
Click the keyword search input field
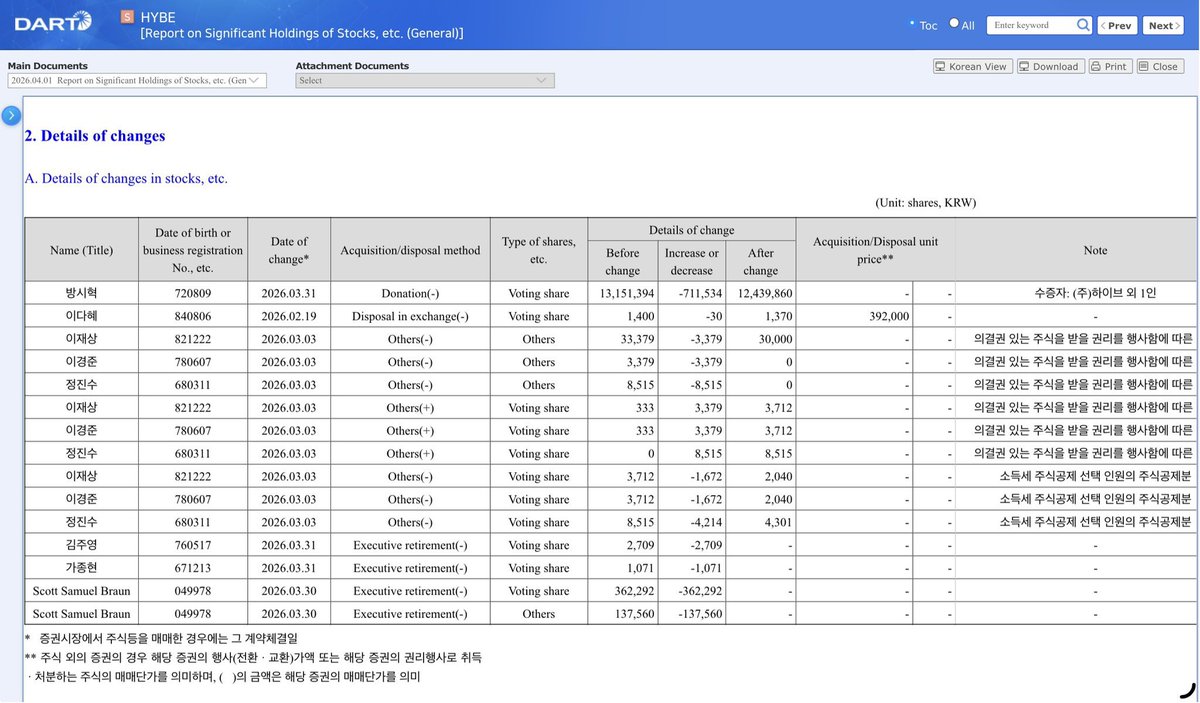pos(1031,25)
